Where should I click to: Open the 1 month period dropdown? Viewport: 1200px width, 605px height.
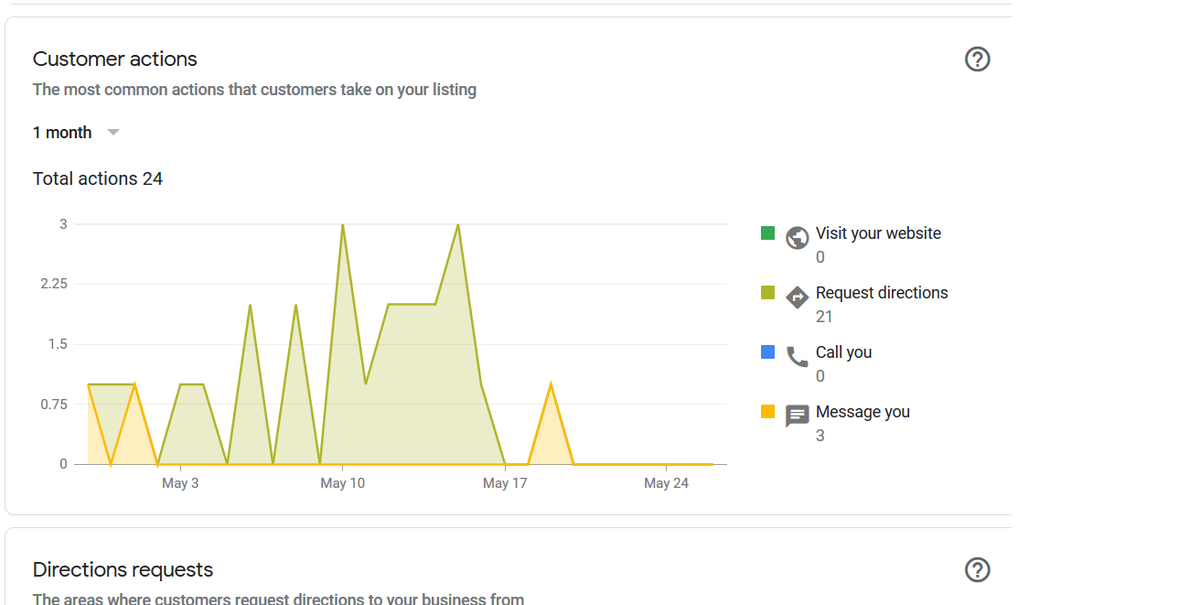point(76,132)
